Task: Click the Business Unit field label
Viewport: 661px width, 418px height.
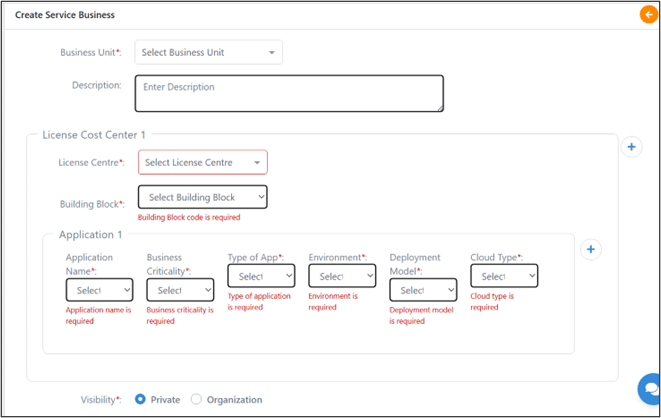Action: pyautogui.click(x=91, y=53)
